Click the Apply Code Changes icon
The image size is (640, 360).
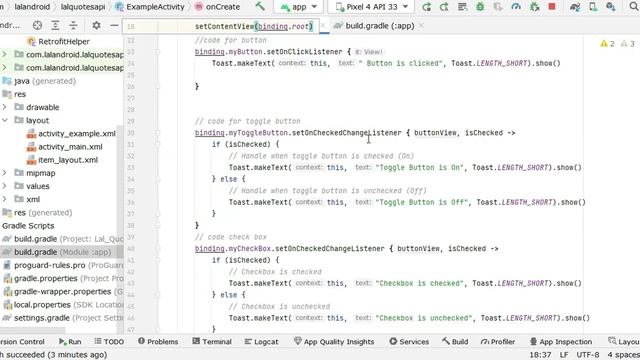[x=462, y=7]
